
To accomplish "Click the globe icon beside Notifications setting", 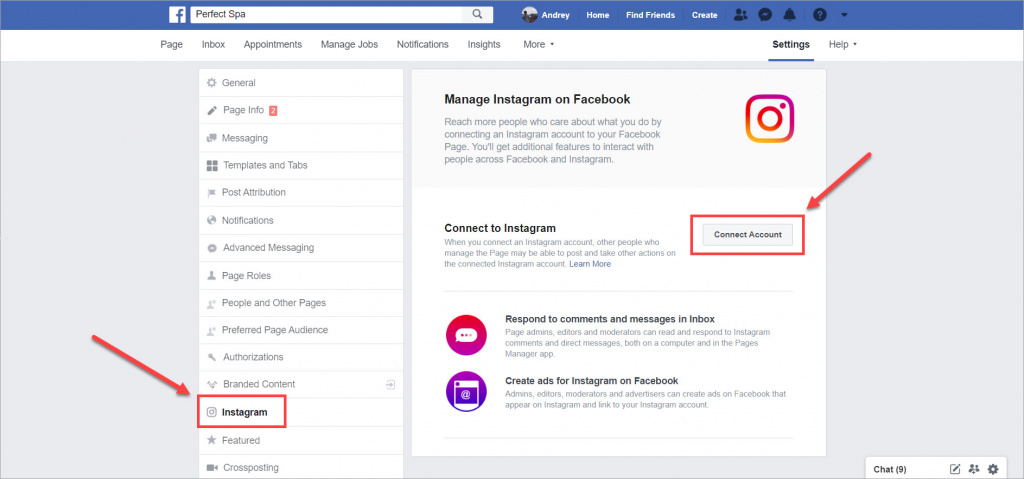I will (x=212, y=220).
